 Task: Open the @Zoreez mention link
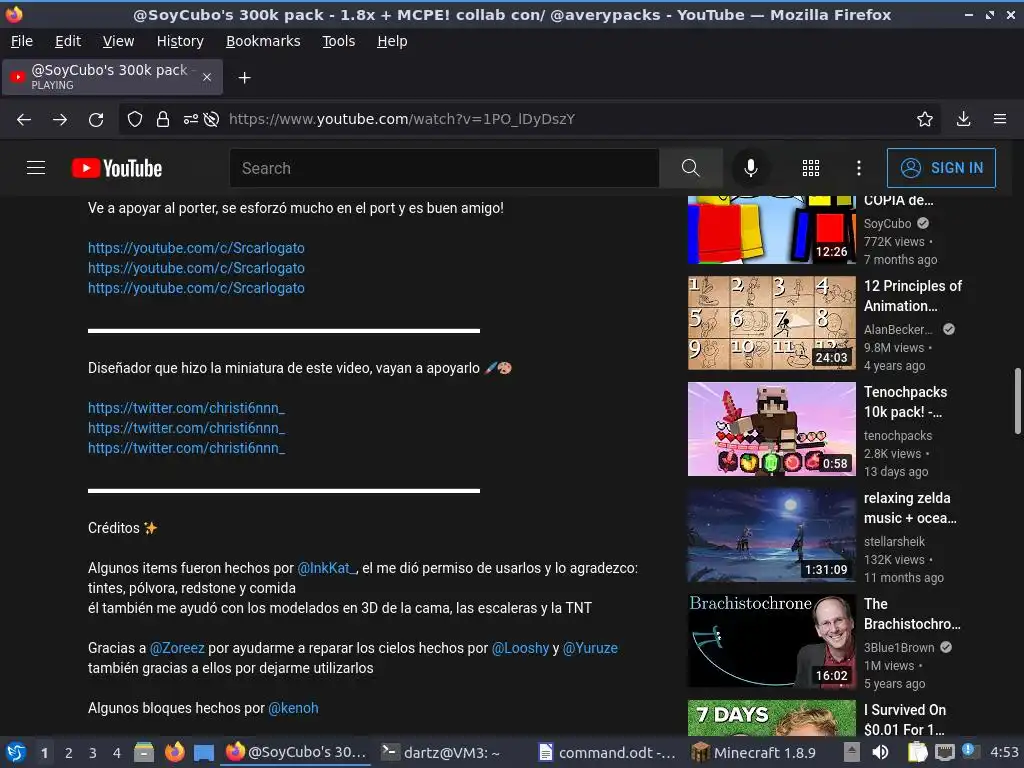177,648
